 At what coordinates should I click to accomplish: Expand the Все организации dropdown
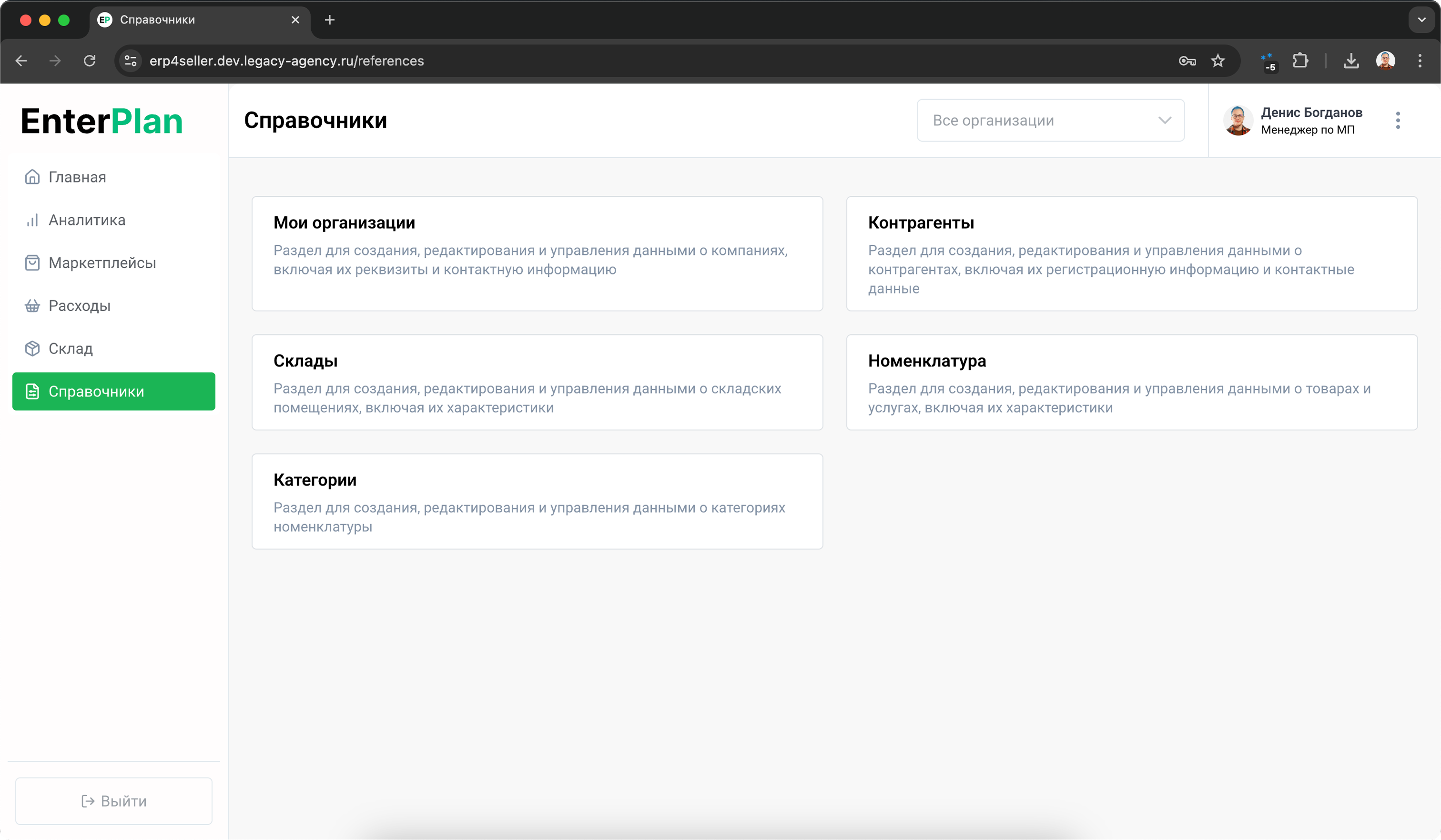(1050, 121)
